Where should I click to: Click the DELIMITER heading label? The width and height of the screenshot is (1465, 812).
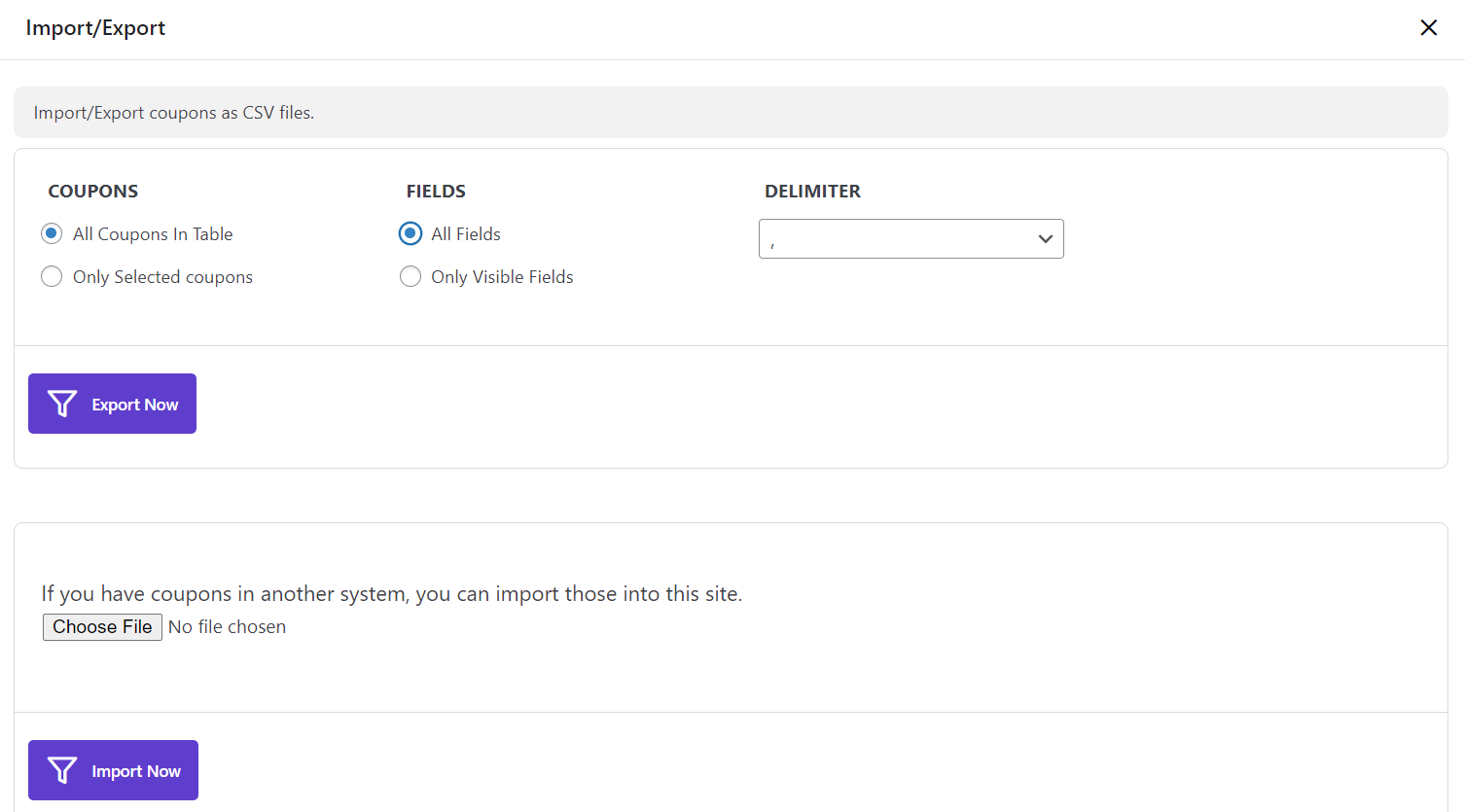812,192
